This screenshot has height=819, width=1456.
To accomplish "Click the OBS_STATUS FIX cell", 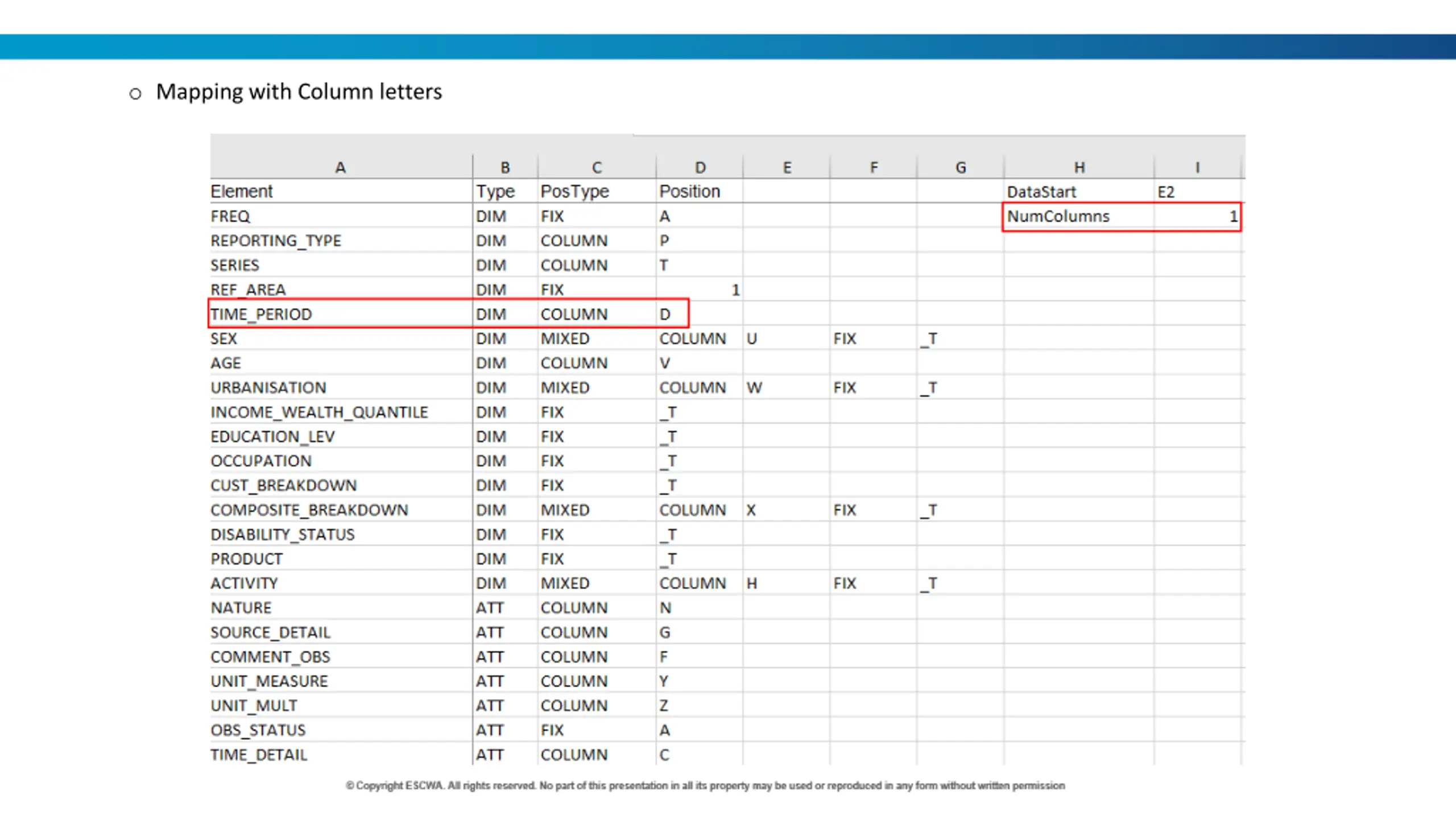I will [597, 730].
